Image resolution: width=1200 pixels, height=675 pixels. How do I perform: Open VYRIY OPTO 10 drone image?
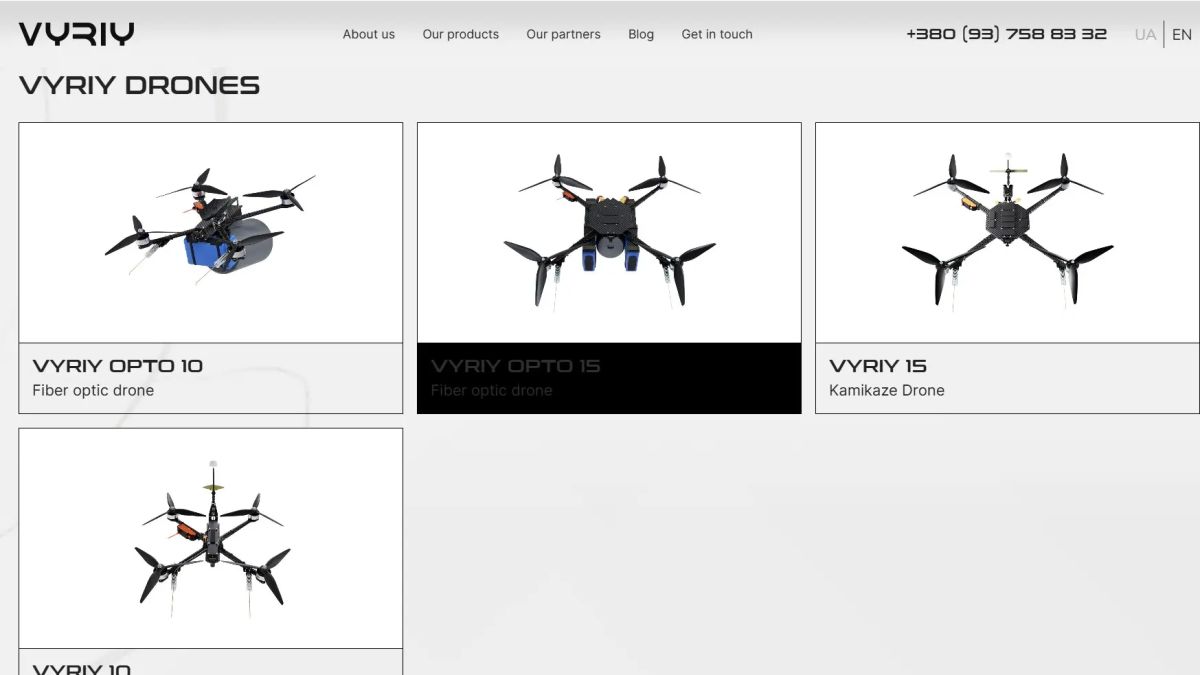211,233
